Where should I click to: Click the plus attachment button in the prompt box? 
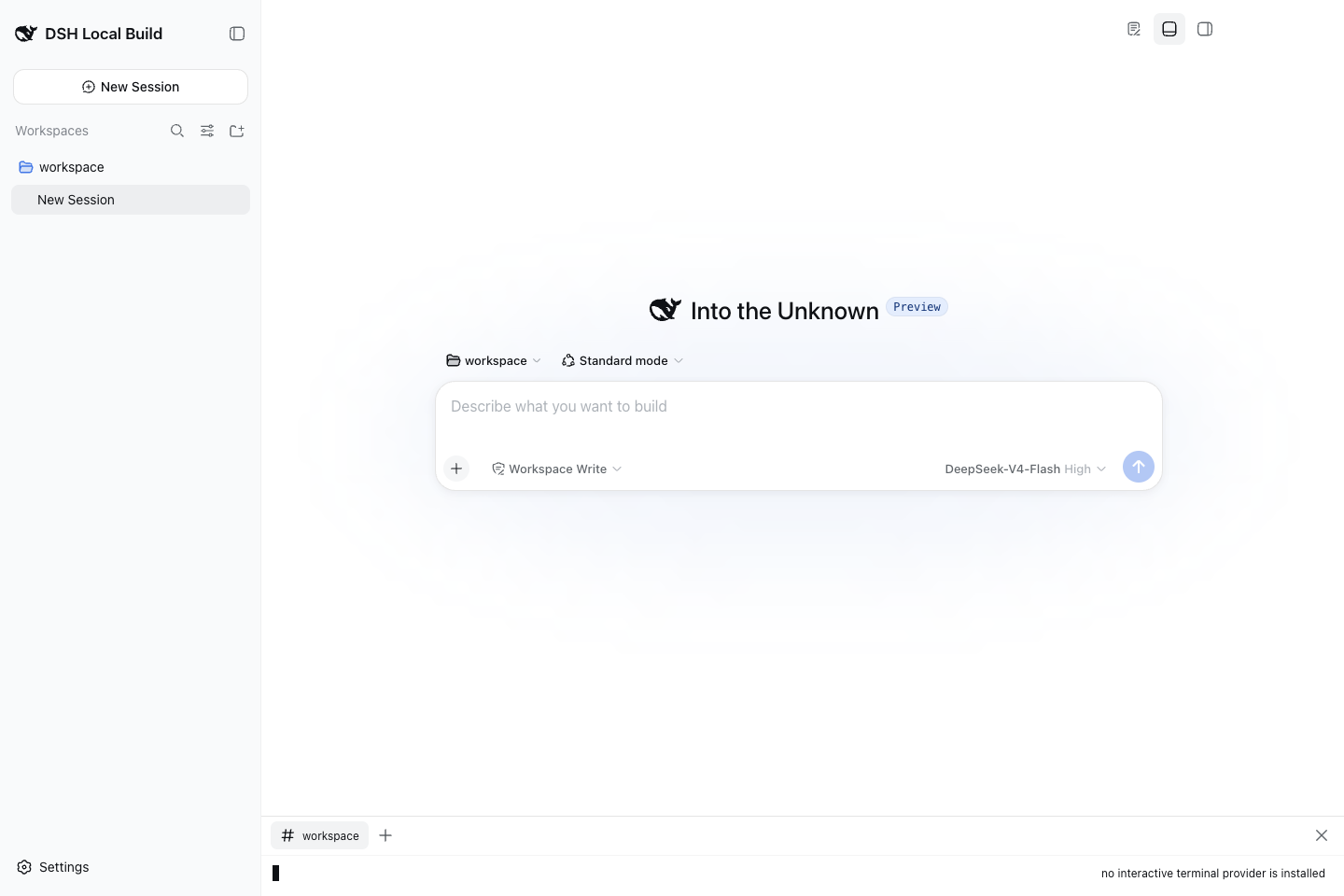[x=456, y=469]
